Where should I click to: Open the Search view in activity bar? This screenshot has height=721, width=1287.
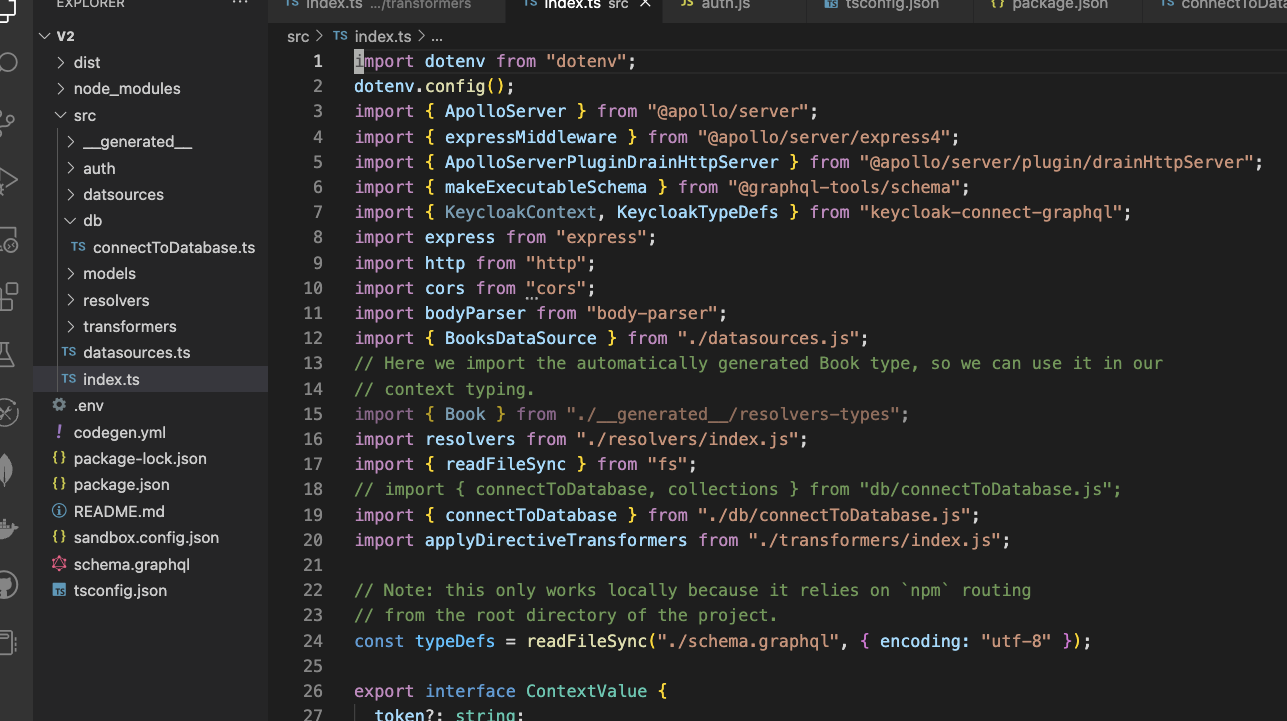coord(7,62)
